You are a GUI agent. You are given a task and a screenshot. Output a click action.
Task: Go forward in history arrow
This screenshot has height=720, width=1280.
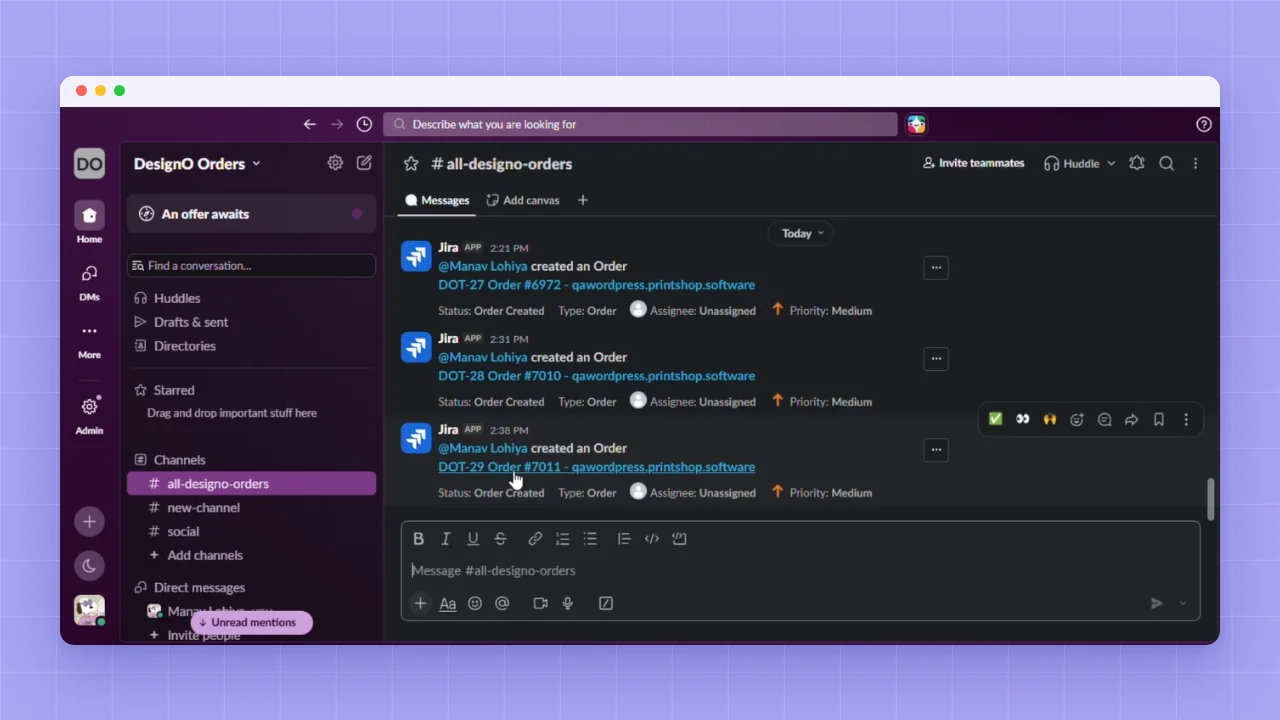[337, 124]
